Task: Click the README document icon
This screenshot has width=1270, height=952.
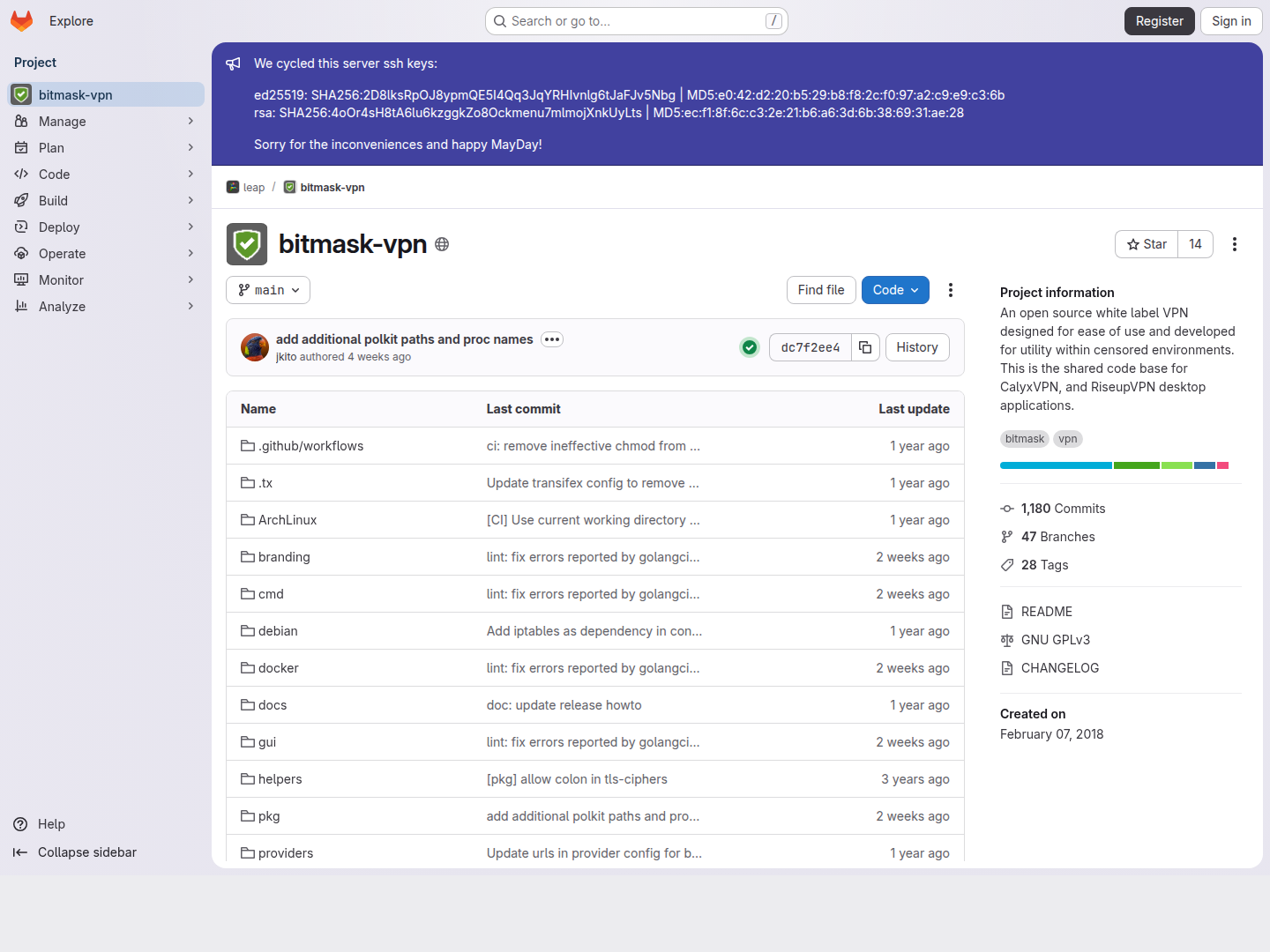Action: click(1007, 612)
